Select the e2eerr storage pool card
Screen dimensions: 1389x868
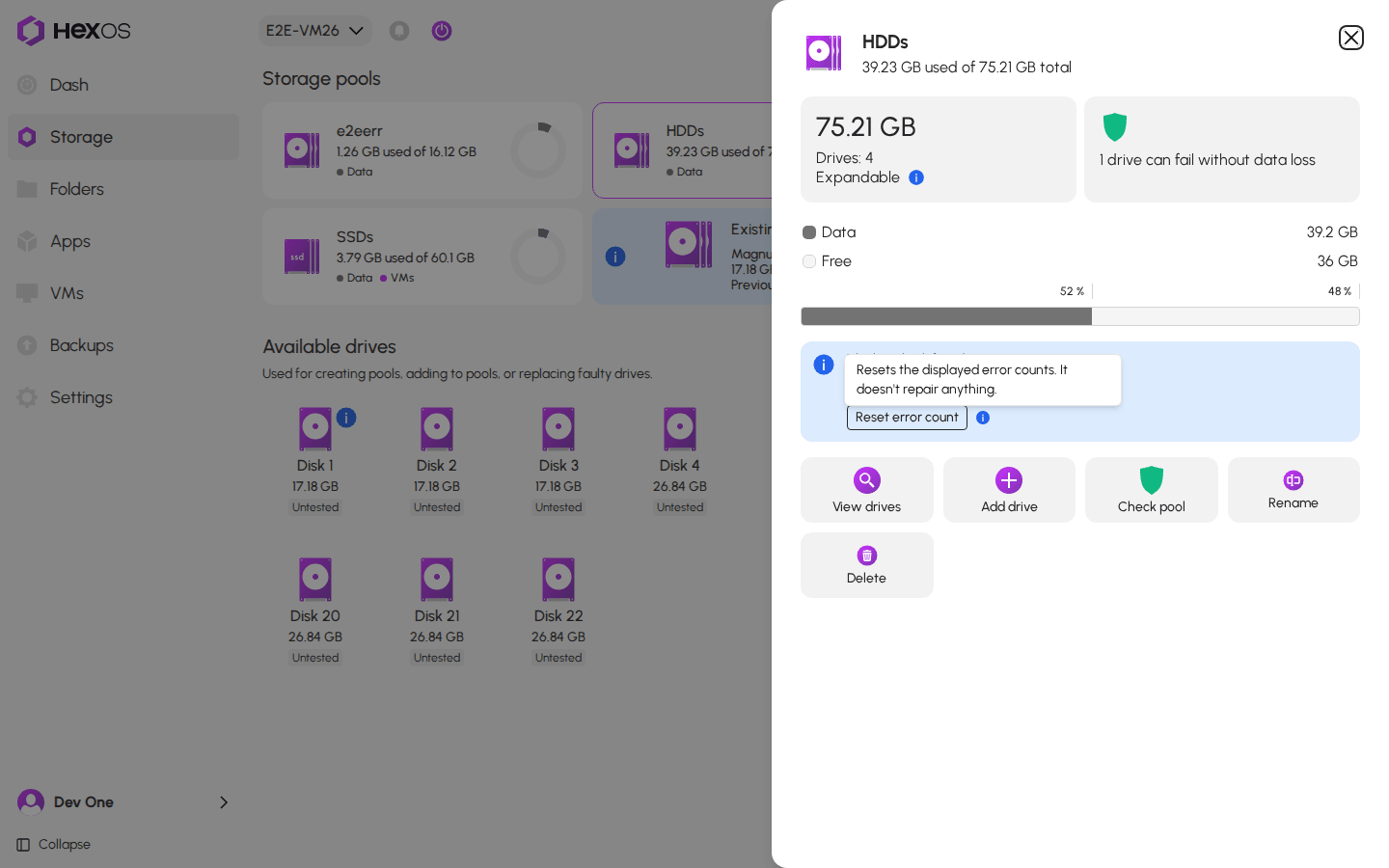click(422, 150)
